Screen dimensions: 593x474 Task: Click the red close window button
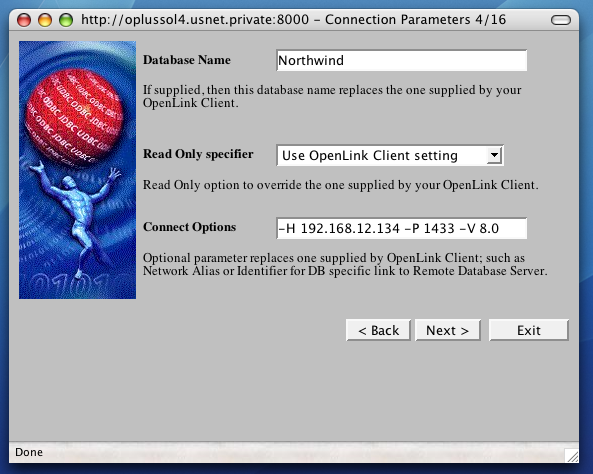(24, 20)
